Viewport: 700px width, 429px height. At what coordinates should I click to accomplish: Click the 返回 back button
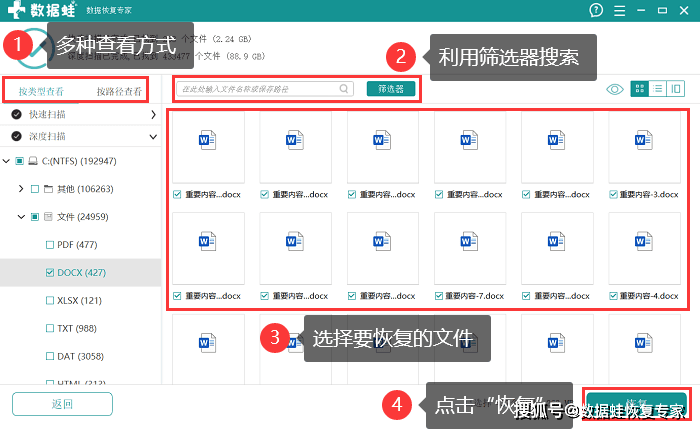pos(62,404)
